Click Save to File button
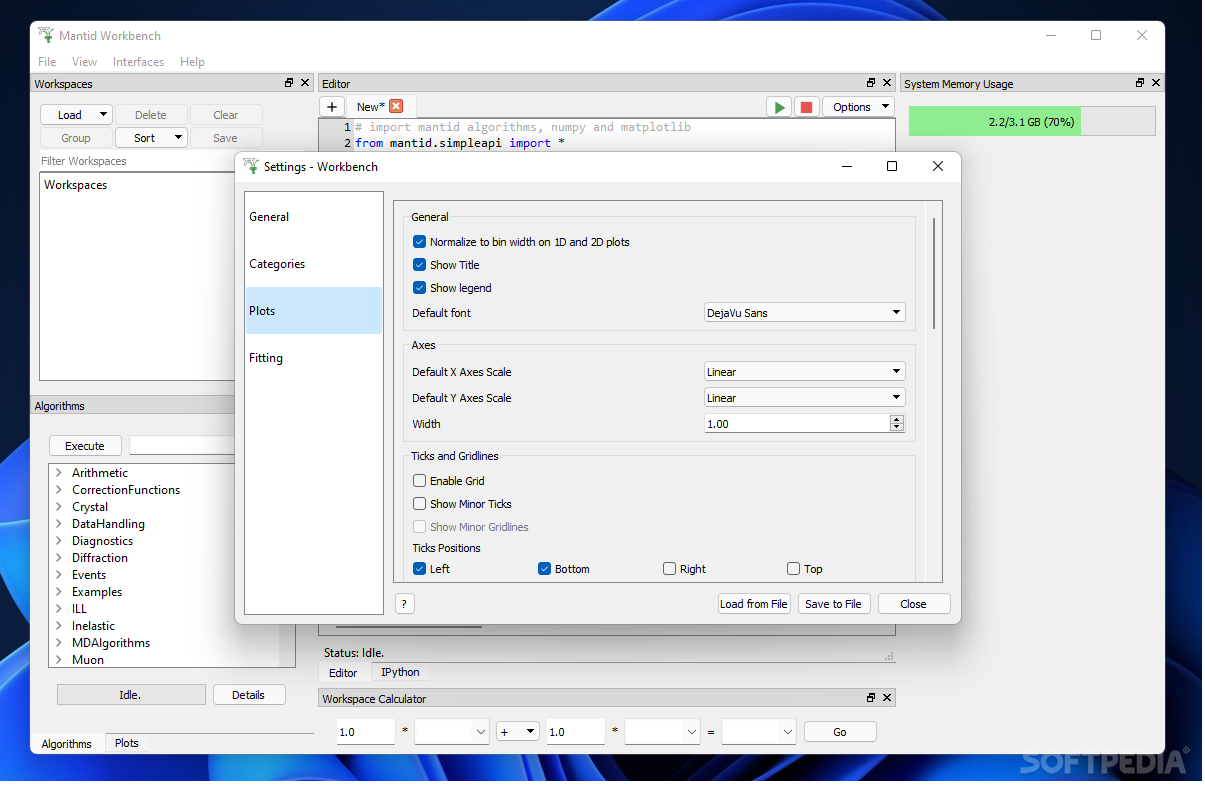 point(834,604)
